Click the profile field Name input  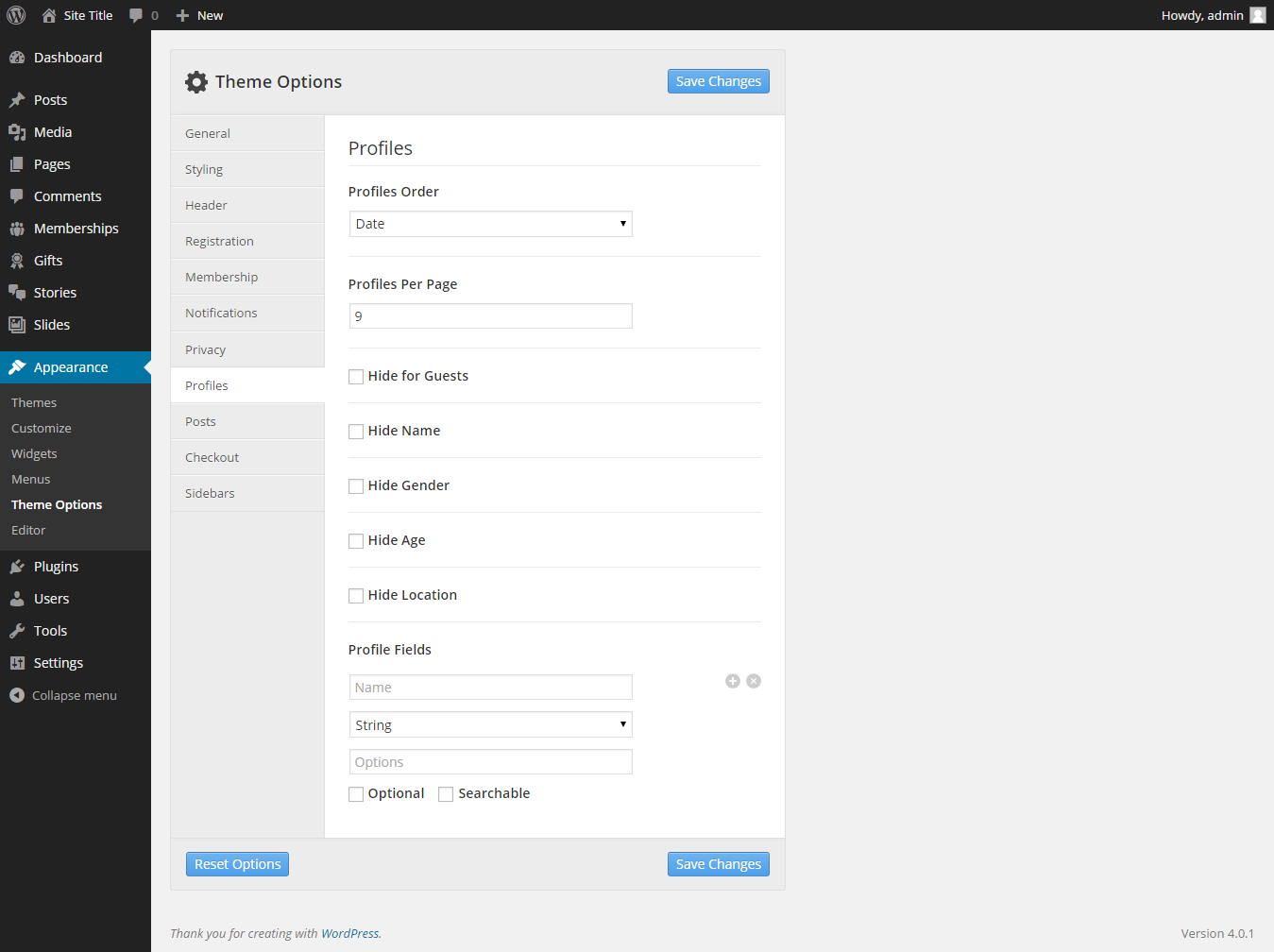click(490, 688)
